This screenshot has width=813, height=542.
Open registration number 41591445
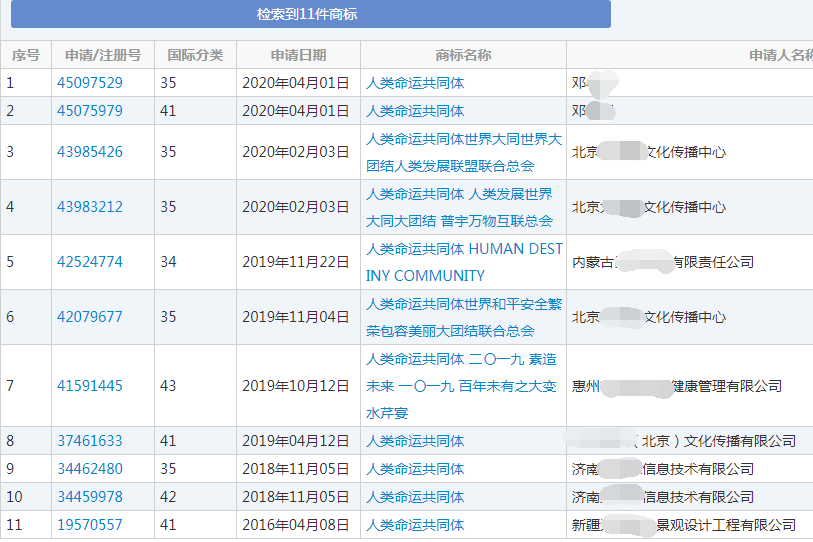90,386
